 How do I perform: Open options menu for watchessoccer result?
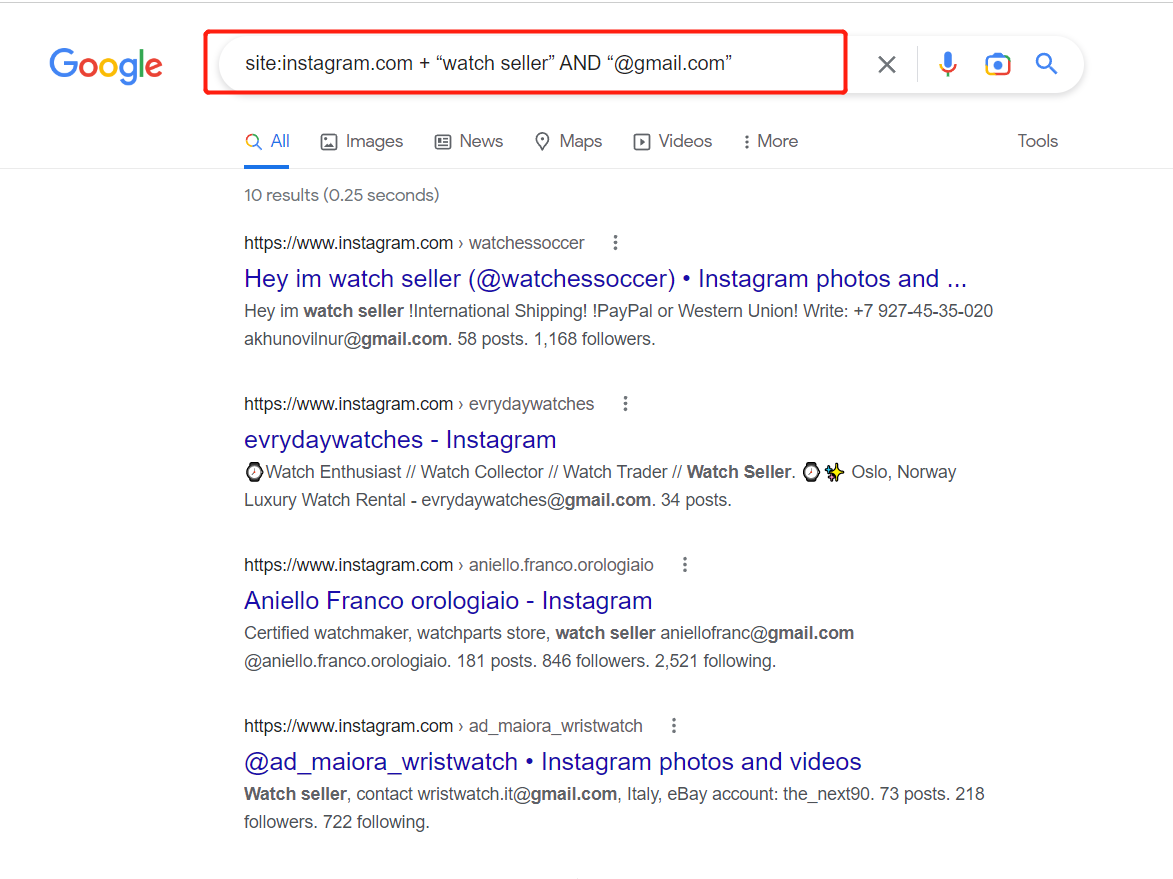click(615, 243)
